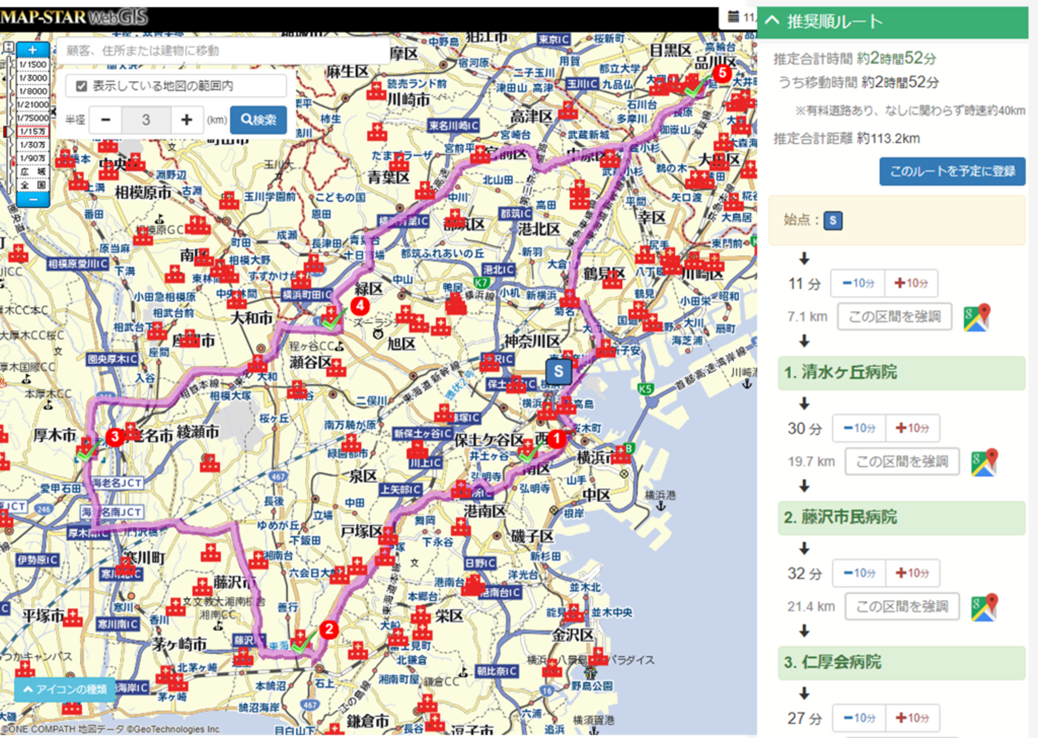
Task: Click この区間を強調 for the 19.7 km segment
Action: (902, 462)
